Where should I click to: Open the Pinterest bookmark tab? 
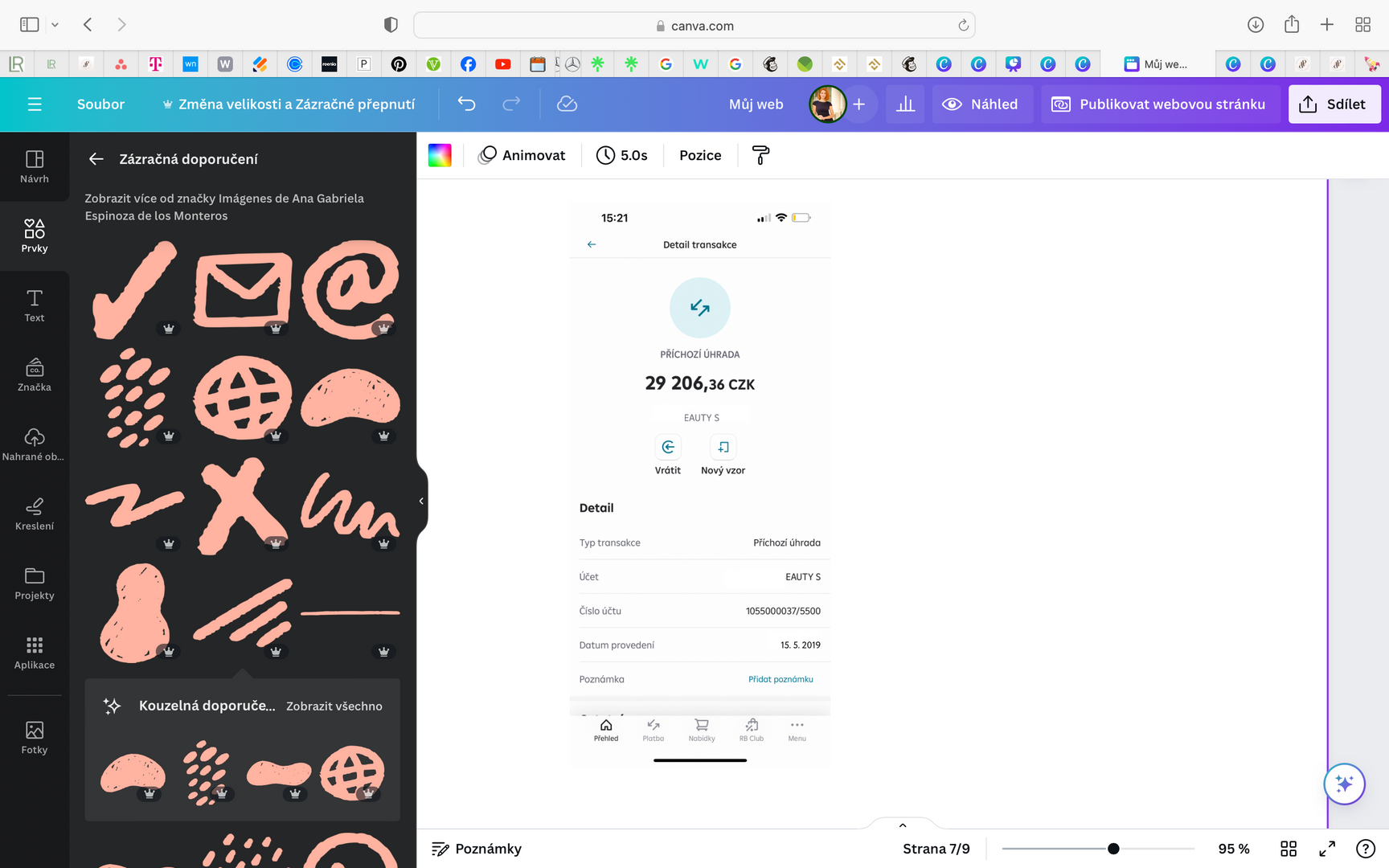point(399,64)
